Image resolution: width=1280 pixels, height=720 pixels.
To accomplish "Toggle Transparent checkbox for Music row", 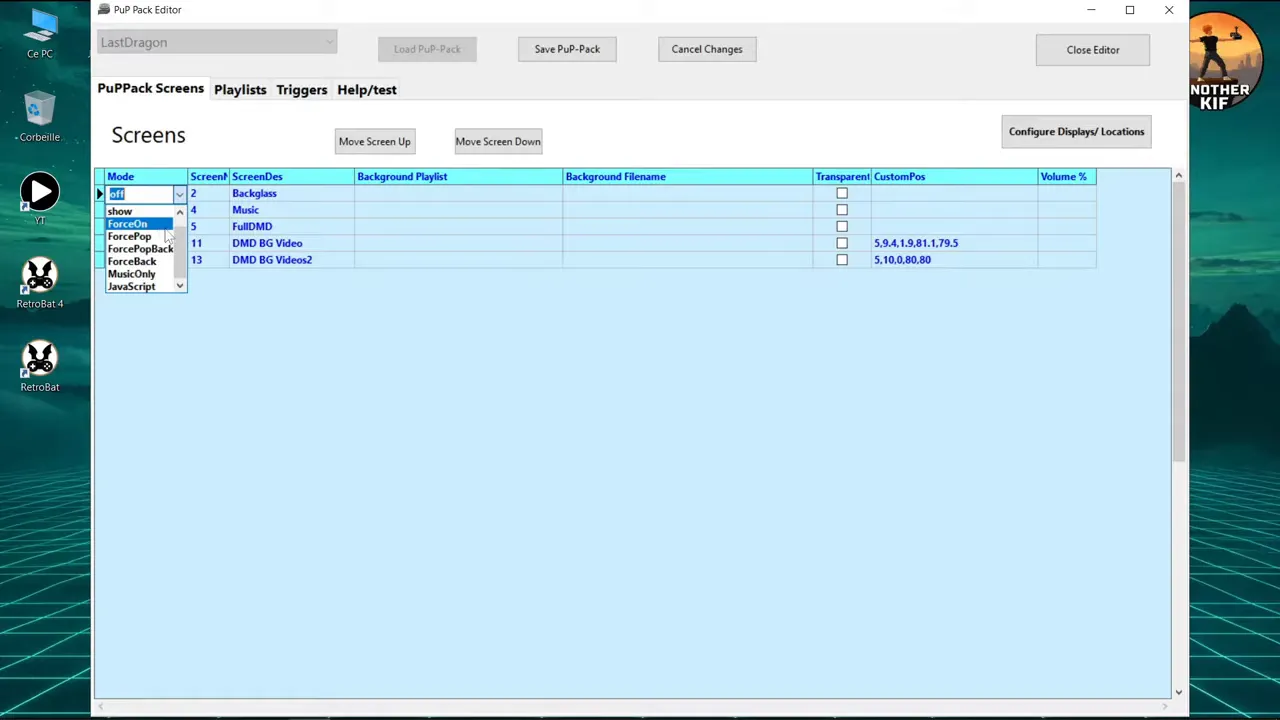I will click(842, 210).
